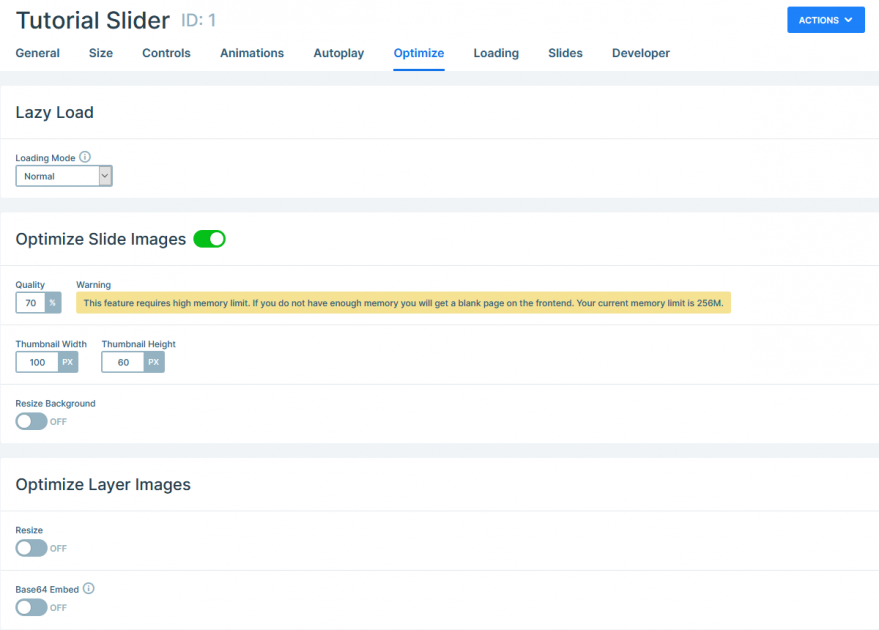
Task: Switch to the Autoplay tab
Action: point(338,53)
